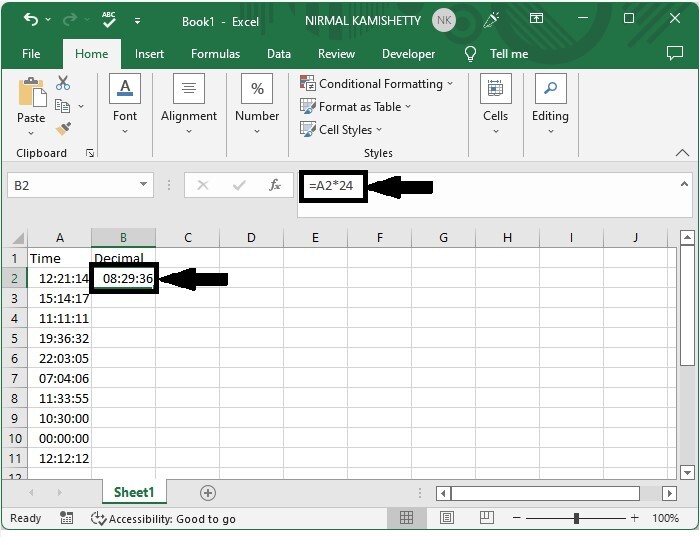Open the Name Box dropdown arrow
The image size is (700, 537).
143,184
